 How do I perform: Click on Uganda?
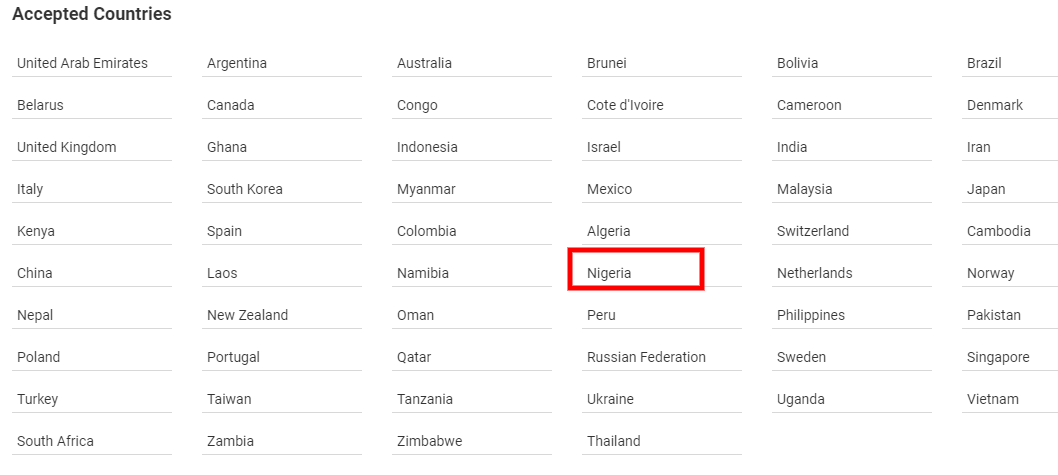801,399
